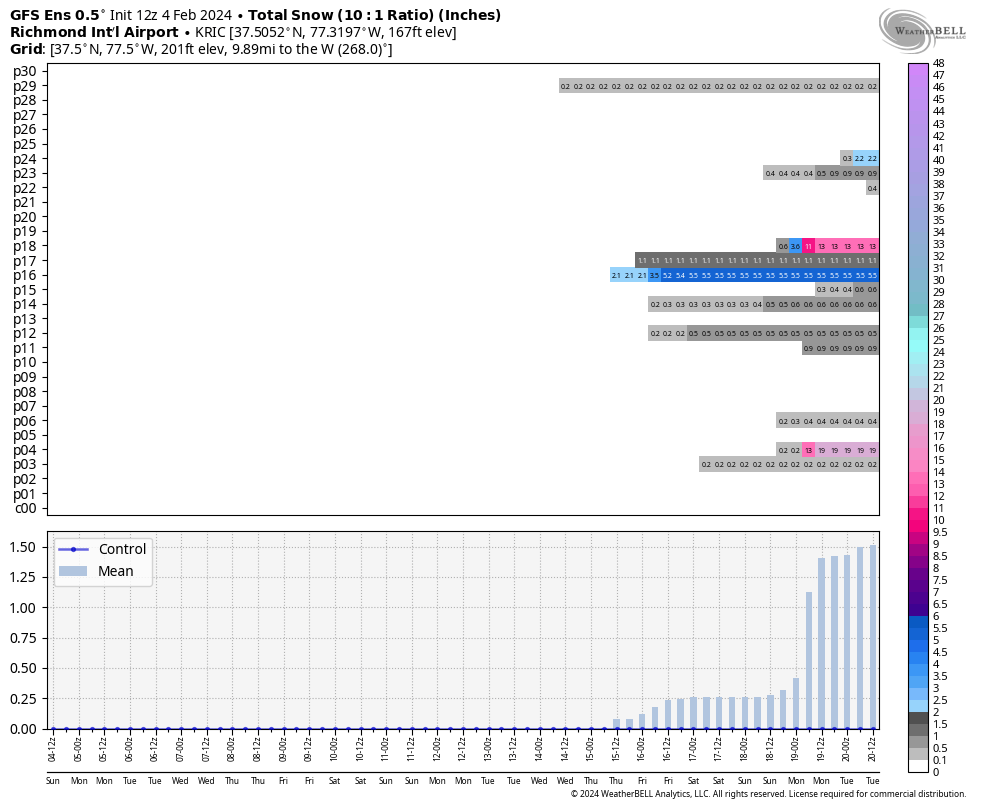The height and width of the screenshot is (808, 984).
Task: Select ensemble member label p18
Action: [25, 246]
